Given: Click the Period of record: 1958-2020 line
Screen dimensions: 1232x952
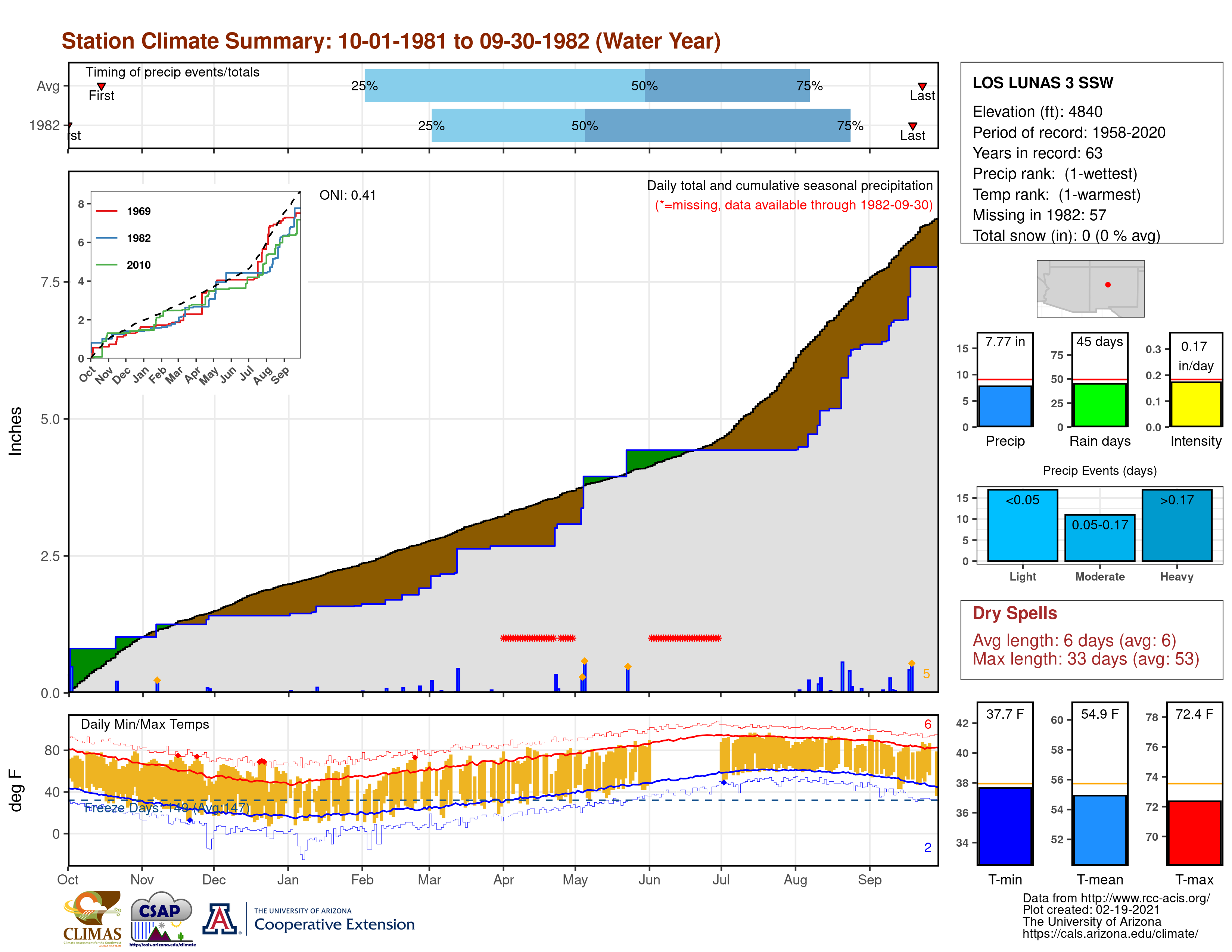Looking at the screenshot, I should (x=1068, y=133).
